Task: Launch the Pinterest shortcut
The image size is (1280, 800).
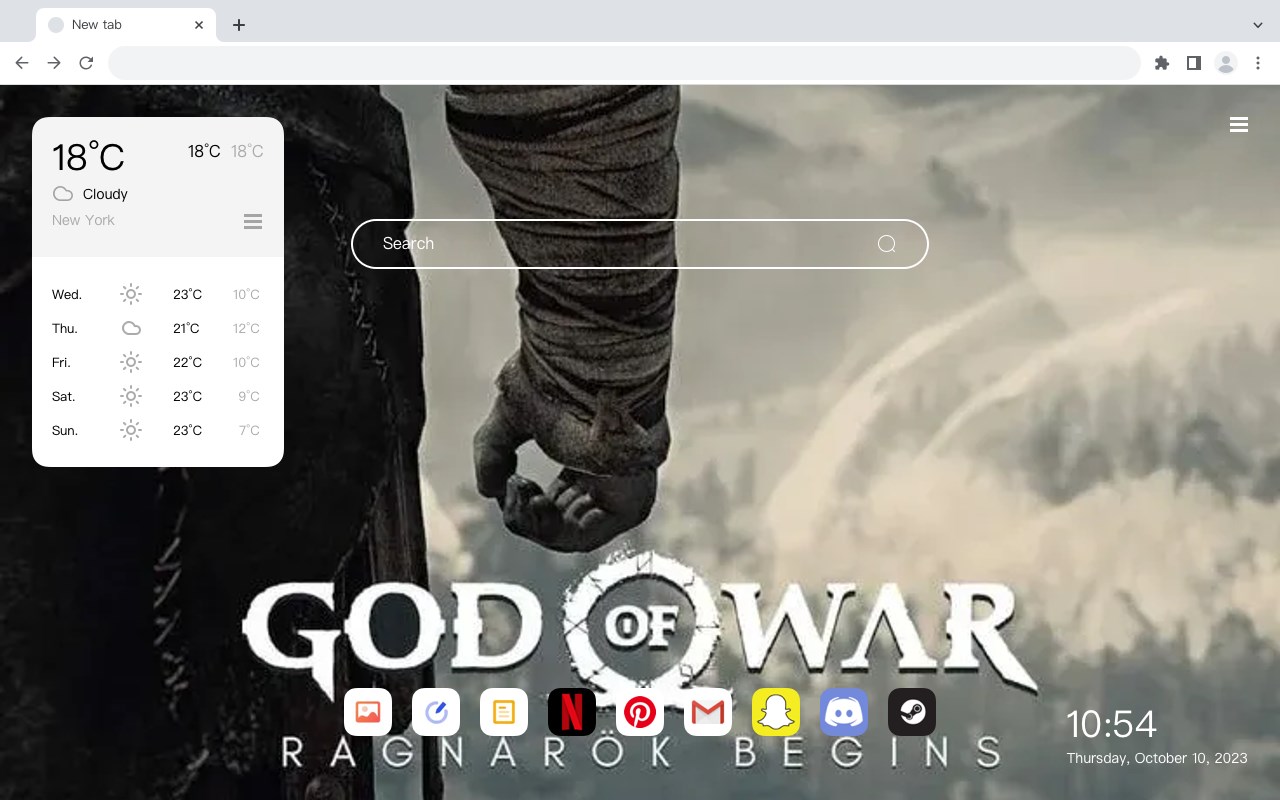Action: [x=640, y=712]
